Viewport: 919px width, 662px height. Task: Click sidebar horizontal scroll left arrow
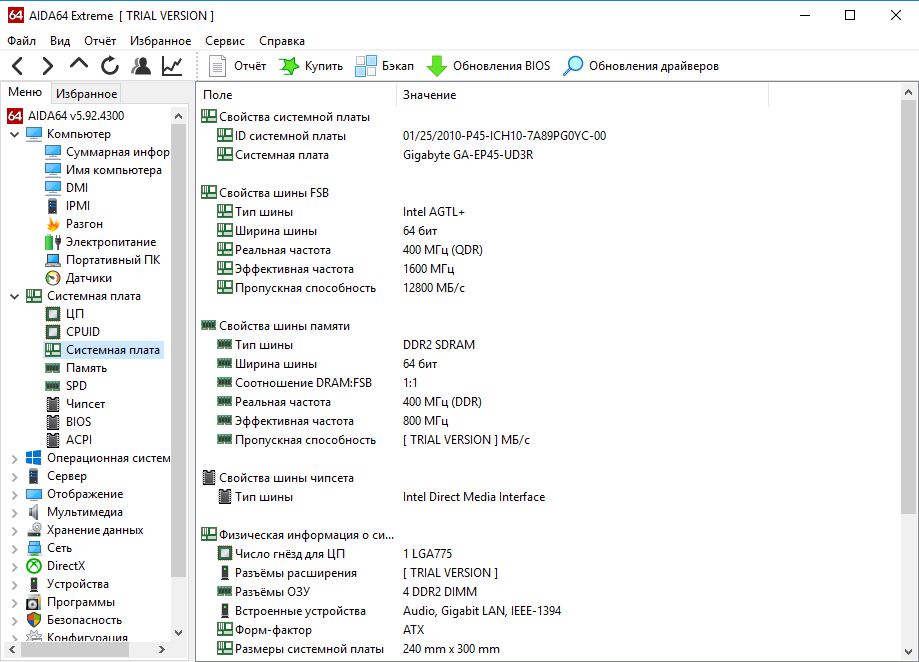click(11, 649)
